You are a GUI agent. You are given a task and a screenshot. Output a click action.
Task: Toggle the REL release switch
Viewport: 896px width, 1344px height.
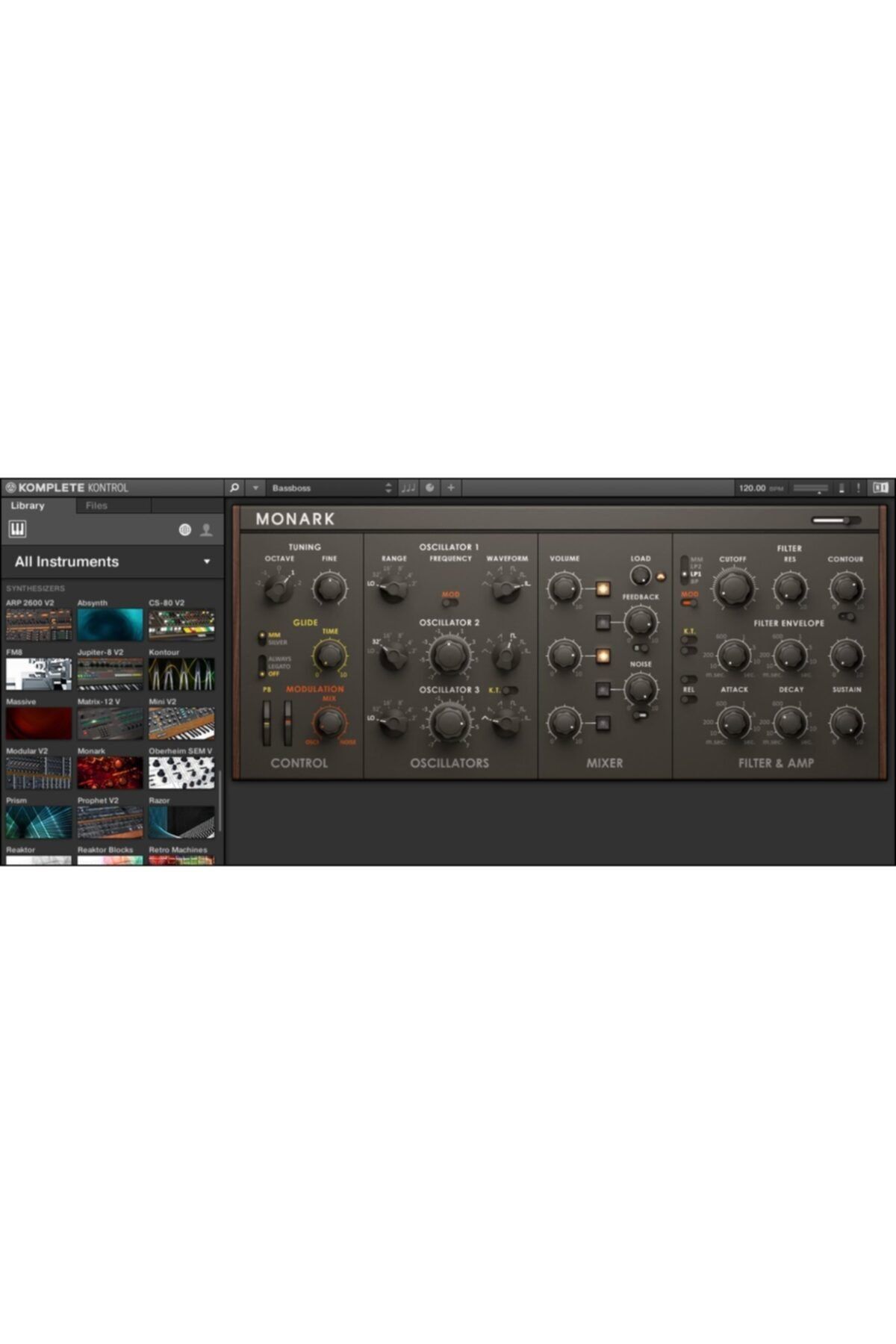(688, 699)
